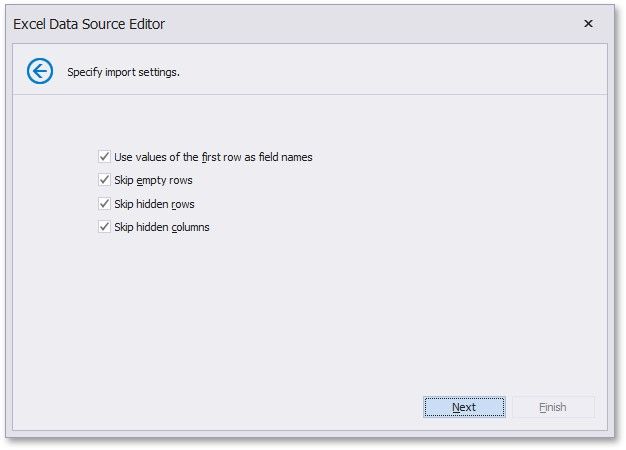Viewport: 626px width, 450px height.
Task: Click the blank footer area left of Next
Action: pos(250,407)
